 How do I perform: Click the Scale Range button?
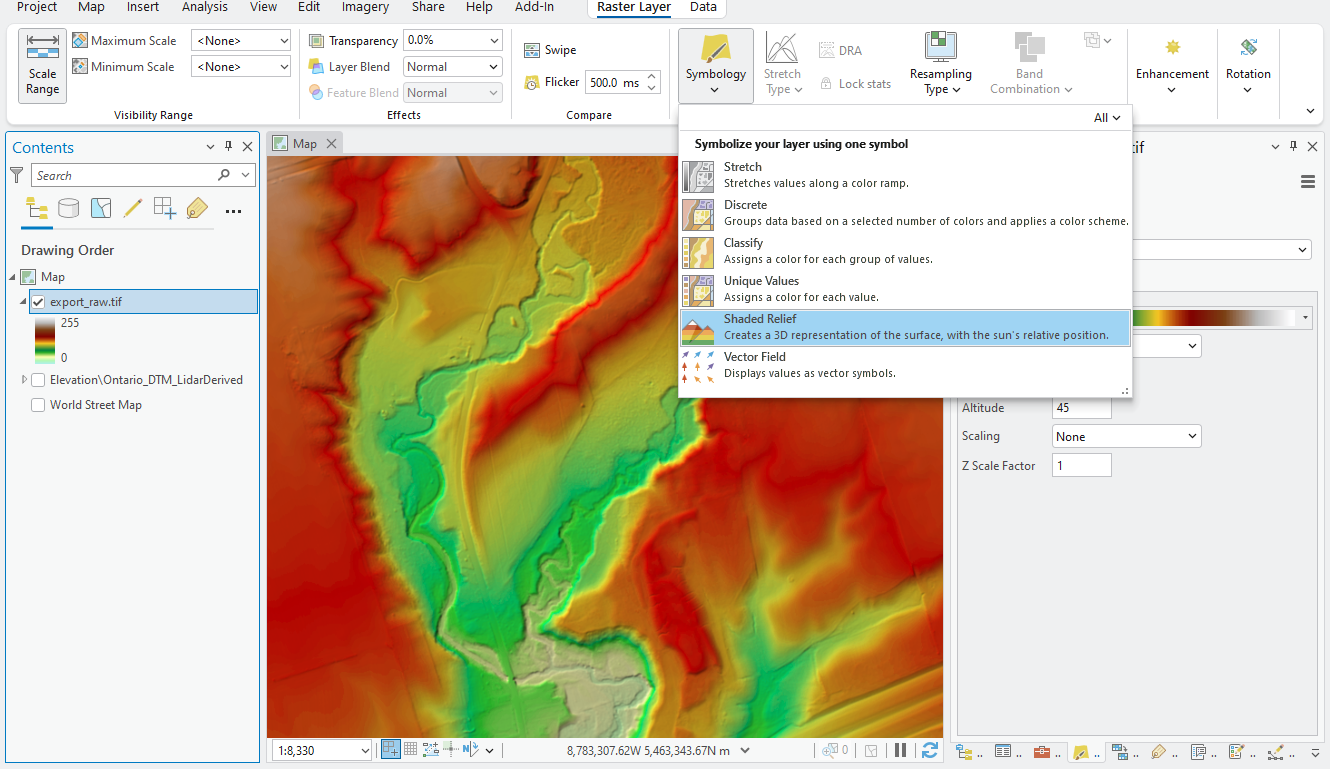tap(41, 65)
